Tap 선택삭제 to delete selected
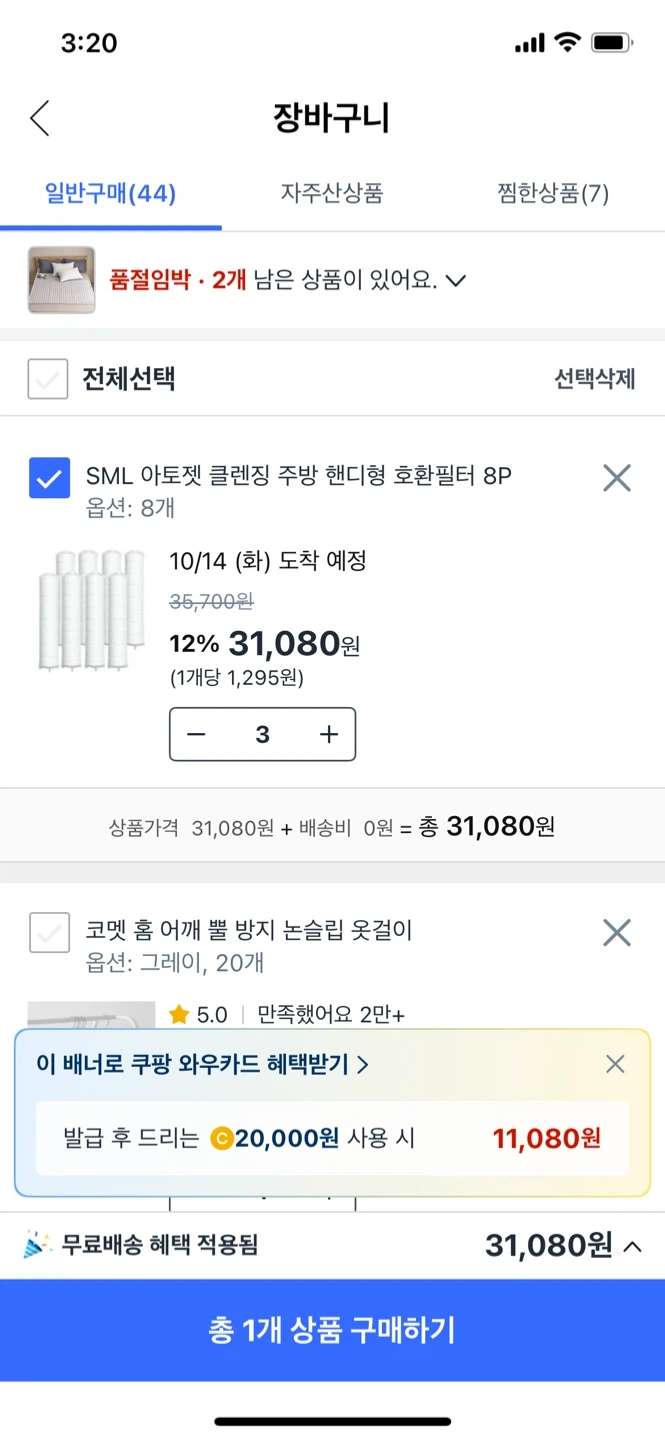Viewport: 665px width, 1440px height. [595, 379]
